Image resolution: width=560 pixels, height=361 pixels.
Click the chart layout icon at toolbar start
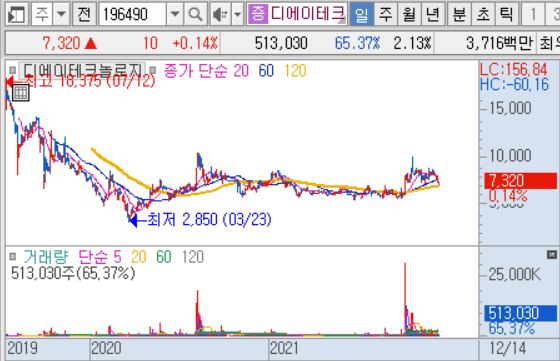(16, 15)
